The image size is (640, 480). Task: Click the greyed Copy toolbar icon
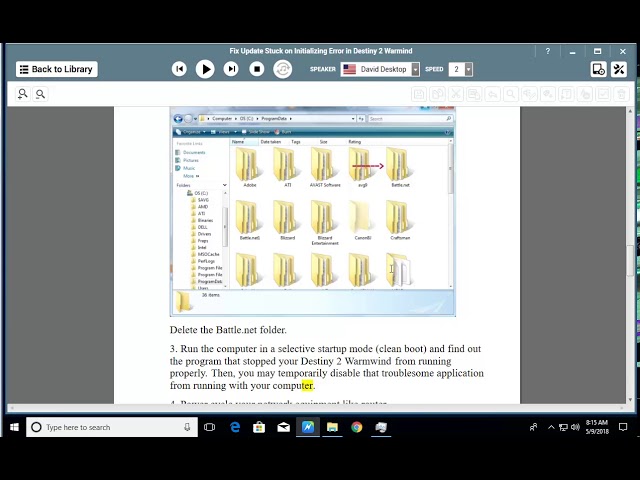437,94
